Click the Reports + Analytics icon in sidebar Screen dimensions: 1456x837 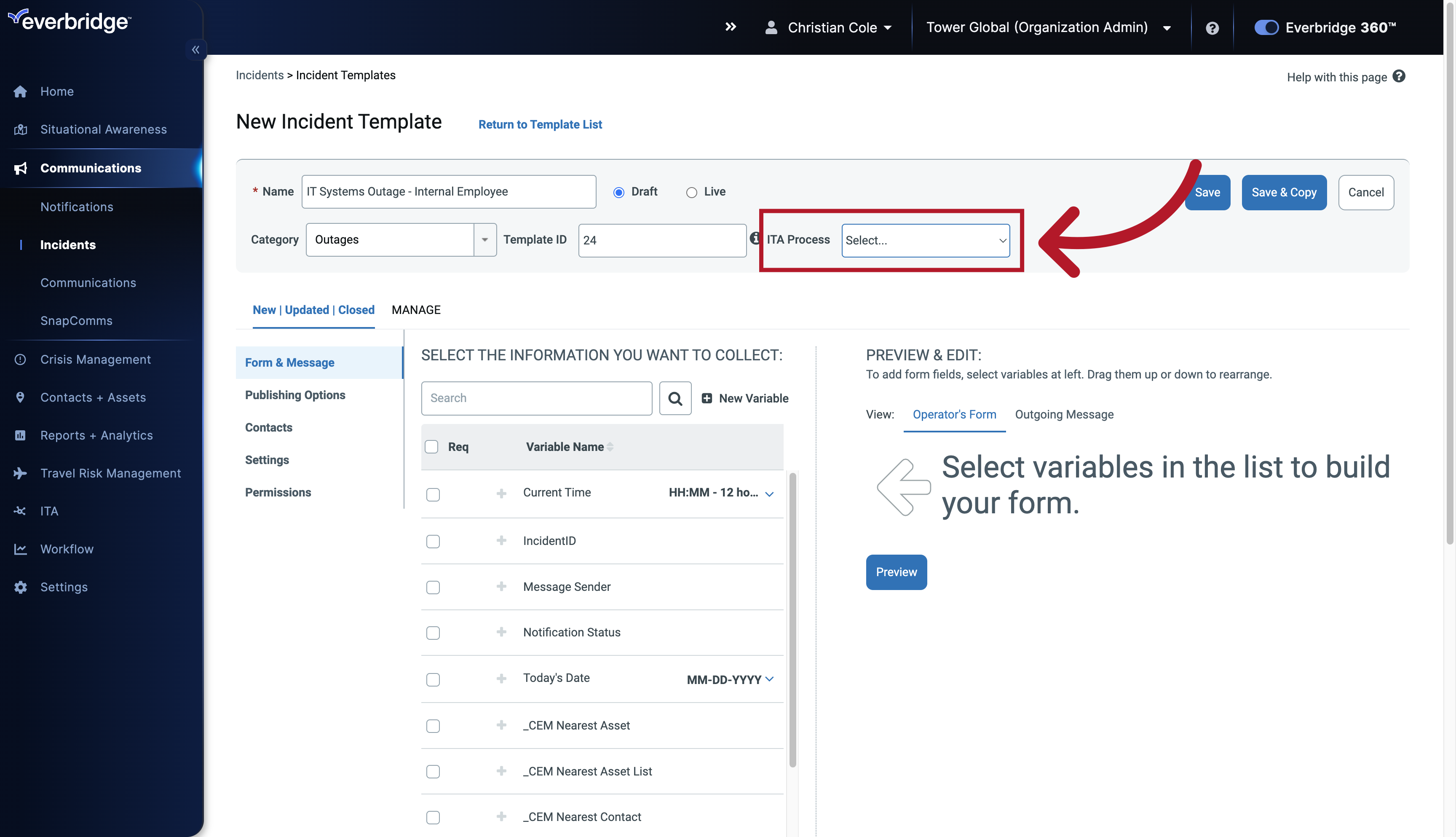click(x=20, y=435)
